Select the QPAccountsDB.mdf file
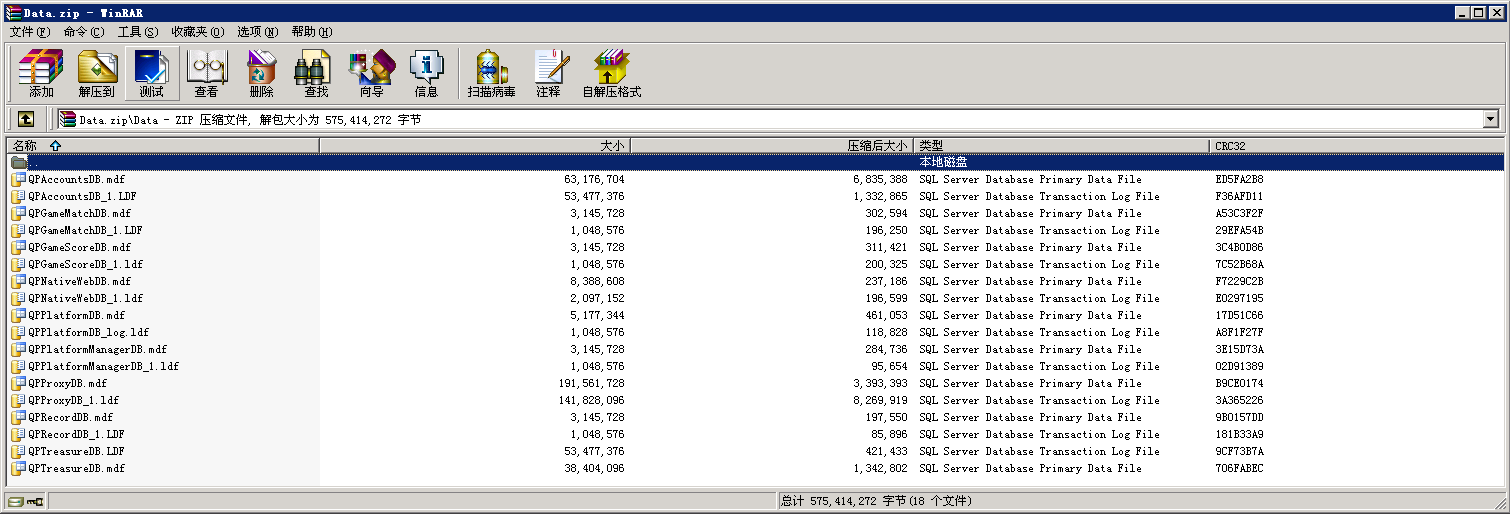The width and height of the screenshot is (1510, 514). tap(76, 180)
